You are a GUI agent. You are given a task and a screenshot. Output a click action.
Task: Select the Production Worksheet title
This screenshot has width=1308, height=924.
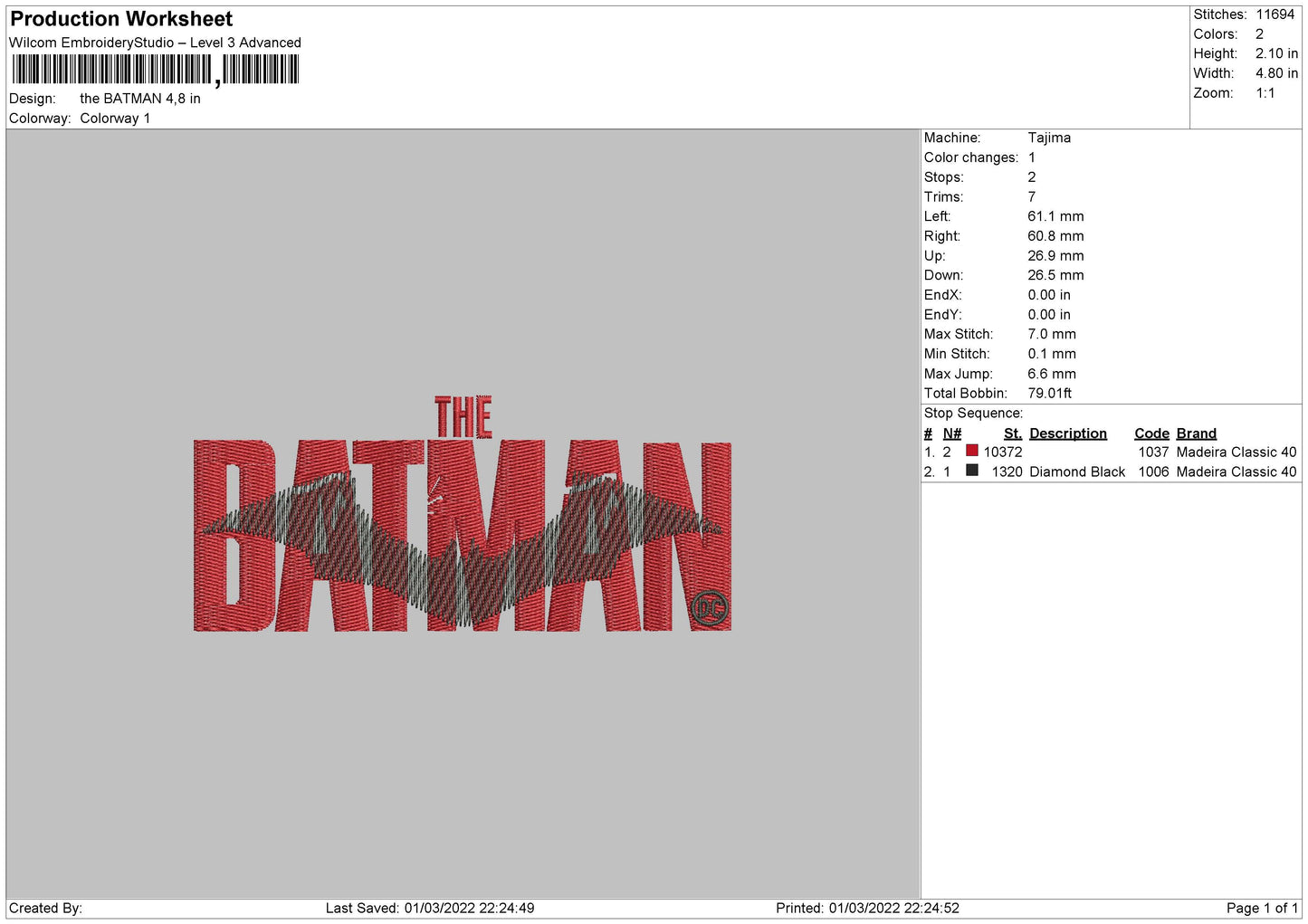coord(121,19)
